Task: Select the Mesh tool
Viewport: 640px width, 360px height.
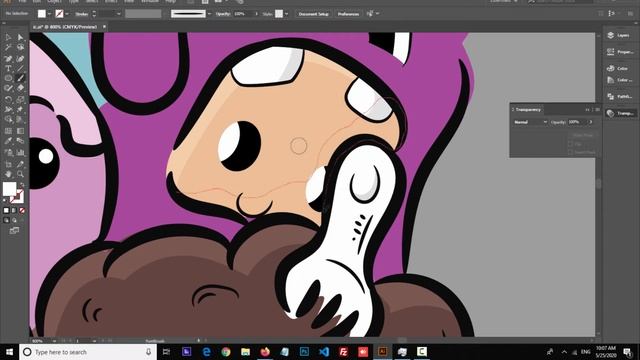Action: (8, 131)
